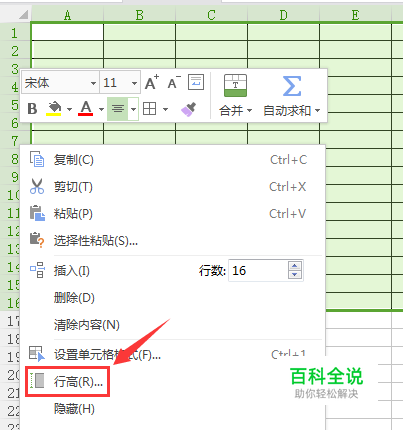Expand 自动求和 dropdown arrow

(317, 110)
